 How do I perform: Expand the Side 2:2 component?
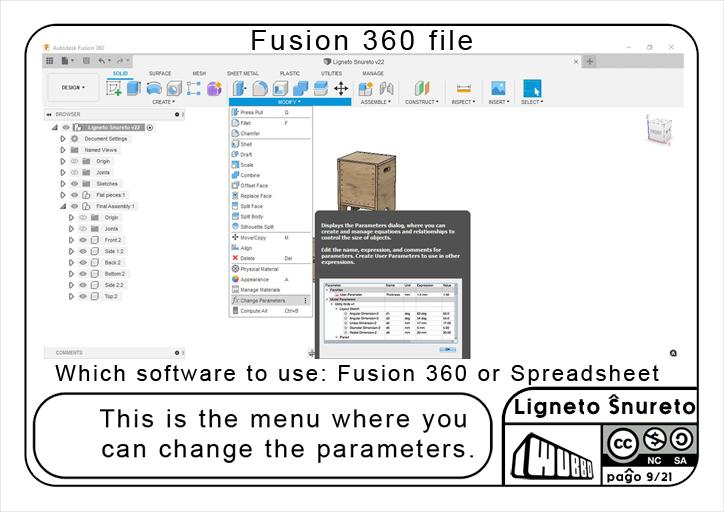click(x=71, y=285)
